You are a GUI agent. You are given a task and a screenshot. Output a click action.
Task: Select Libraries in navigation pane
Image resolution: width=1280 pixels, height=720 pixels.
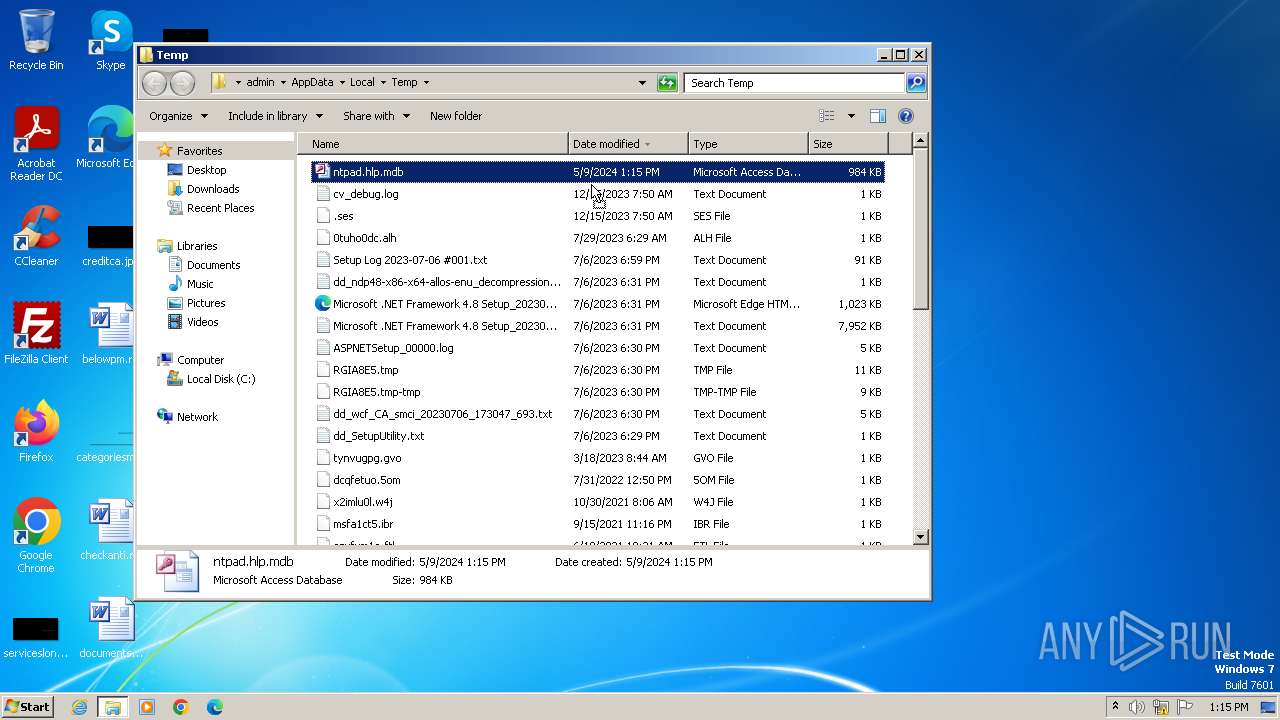pyautogui.click(x=197, y=246)
